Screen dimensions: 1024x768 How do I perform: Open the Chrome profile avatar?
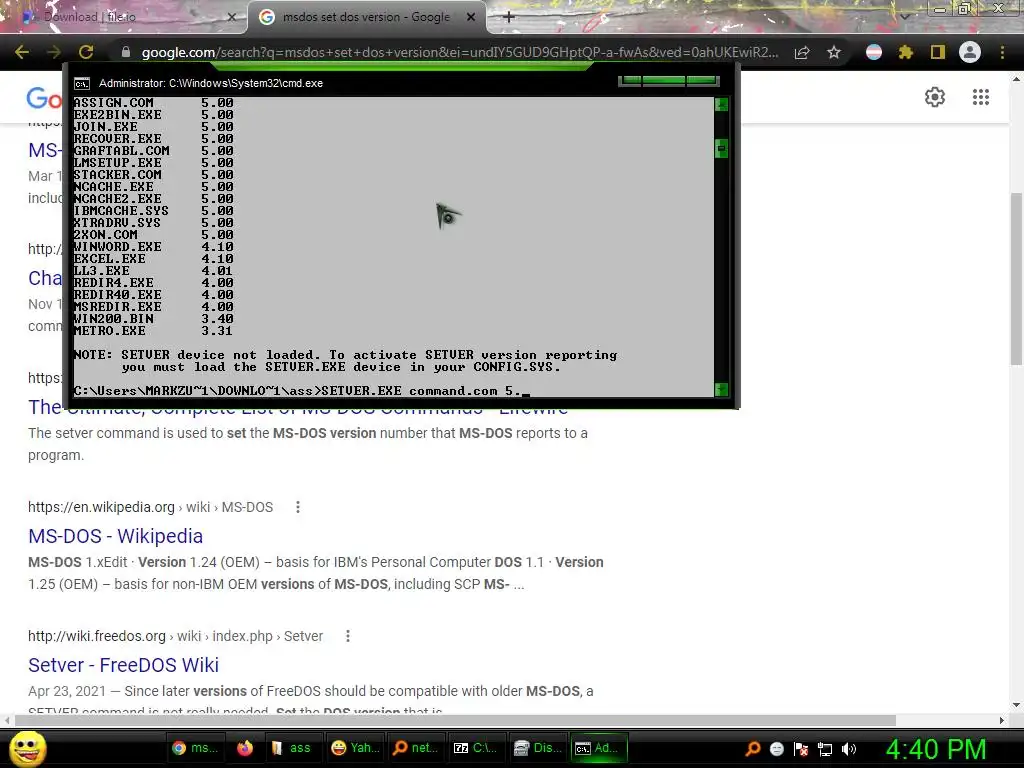coord(970,52)
